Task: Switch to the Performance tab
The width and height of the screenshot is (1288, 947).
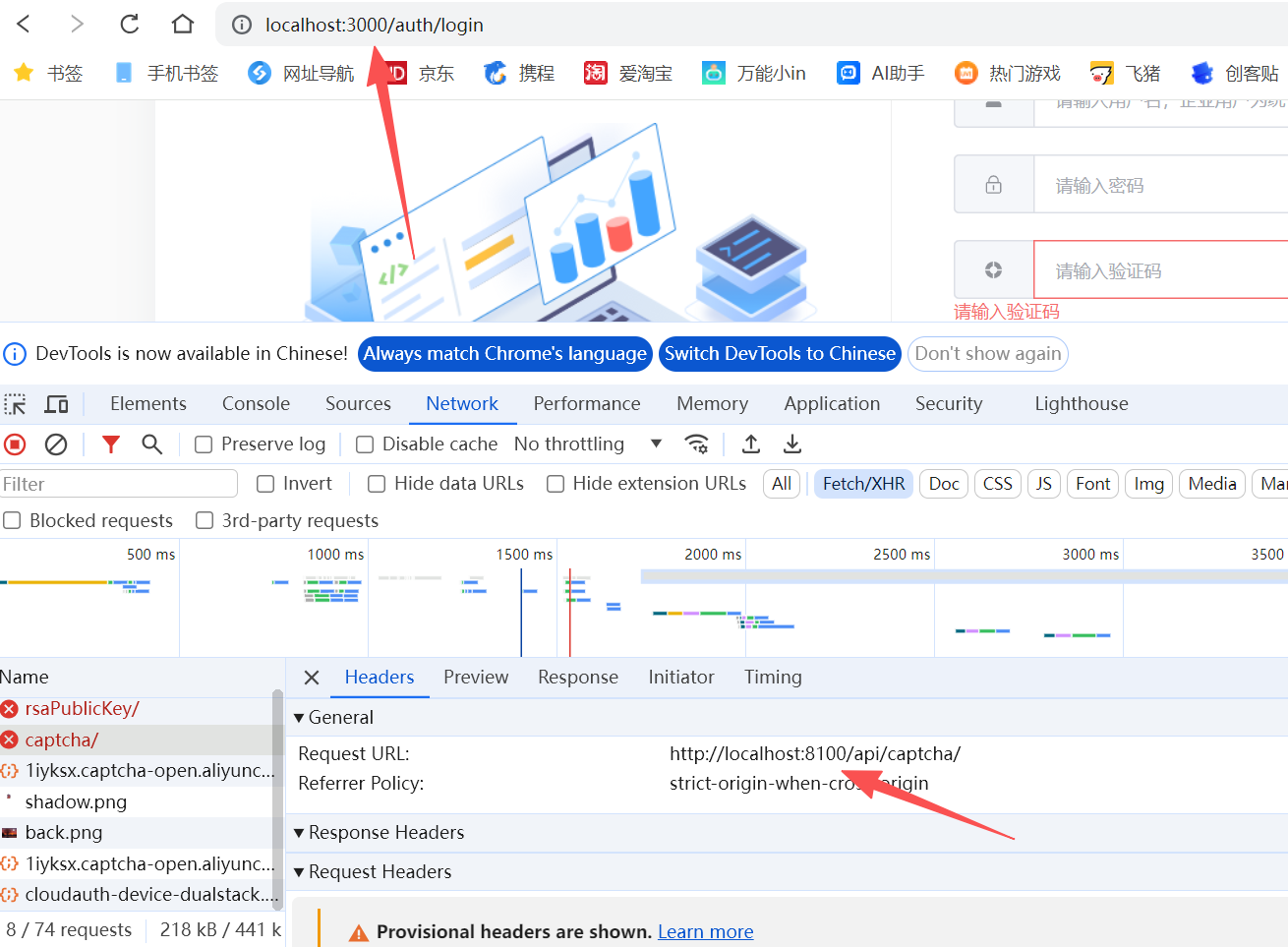Action: tap(587, 404)
